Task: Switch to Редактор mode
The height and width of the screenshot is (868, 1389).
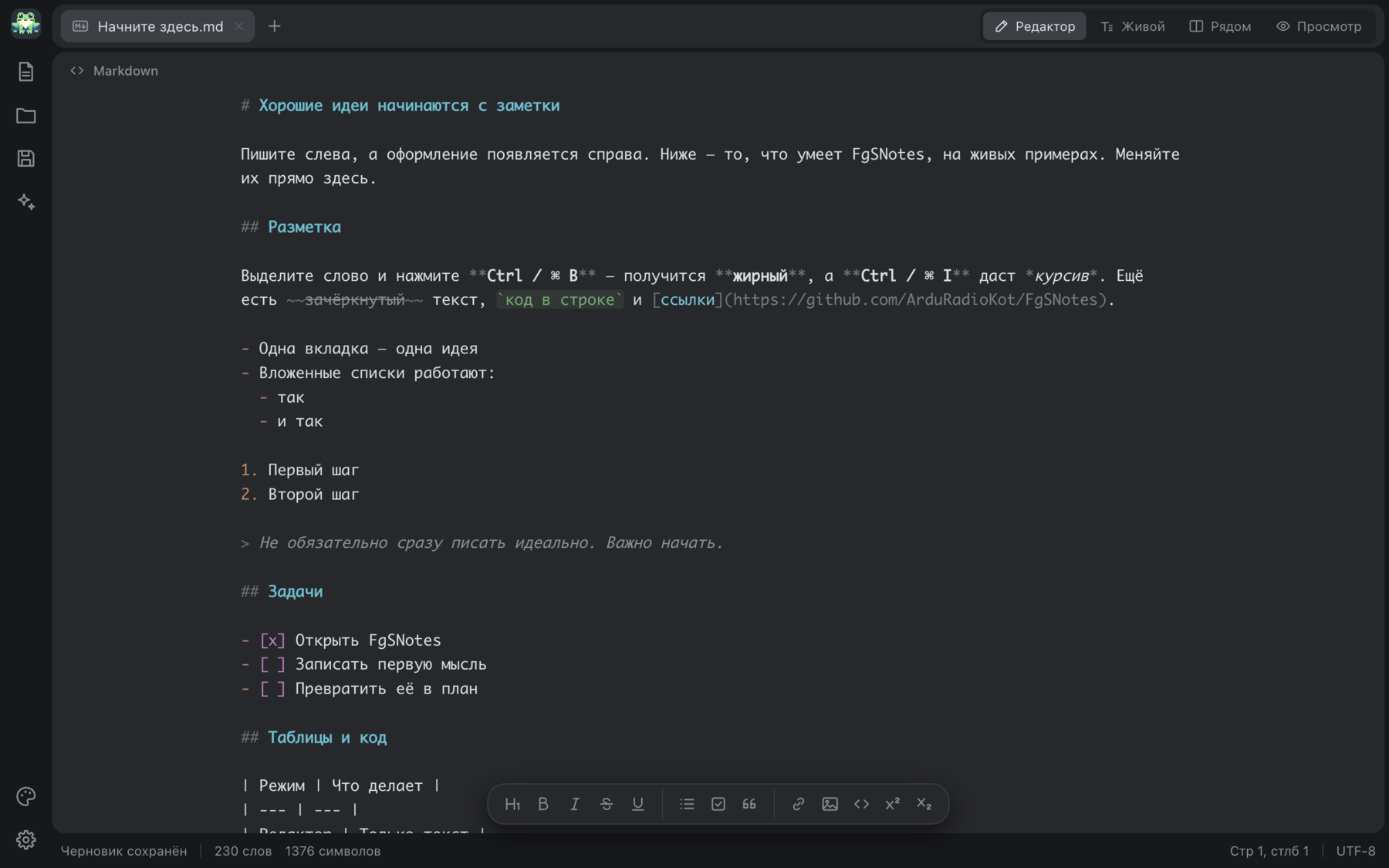Action: point(1034,26)
